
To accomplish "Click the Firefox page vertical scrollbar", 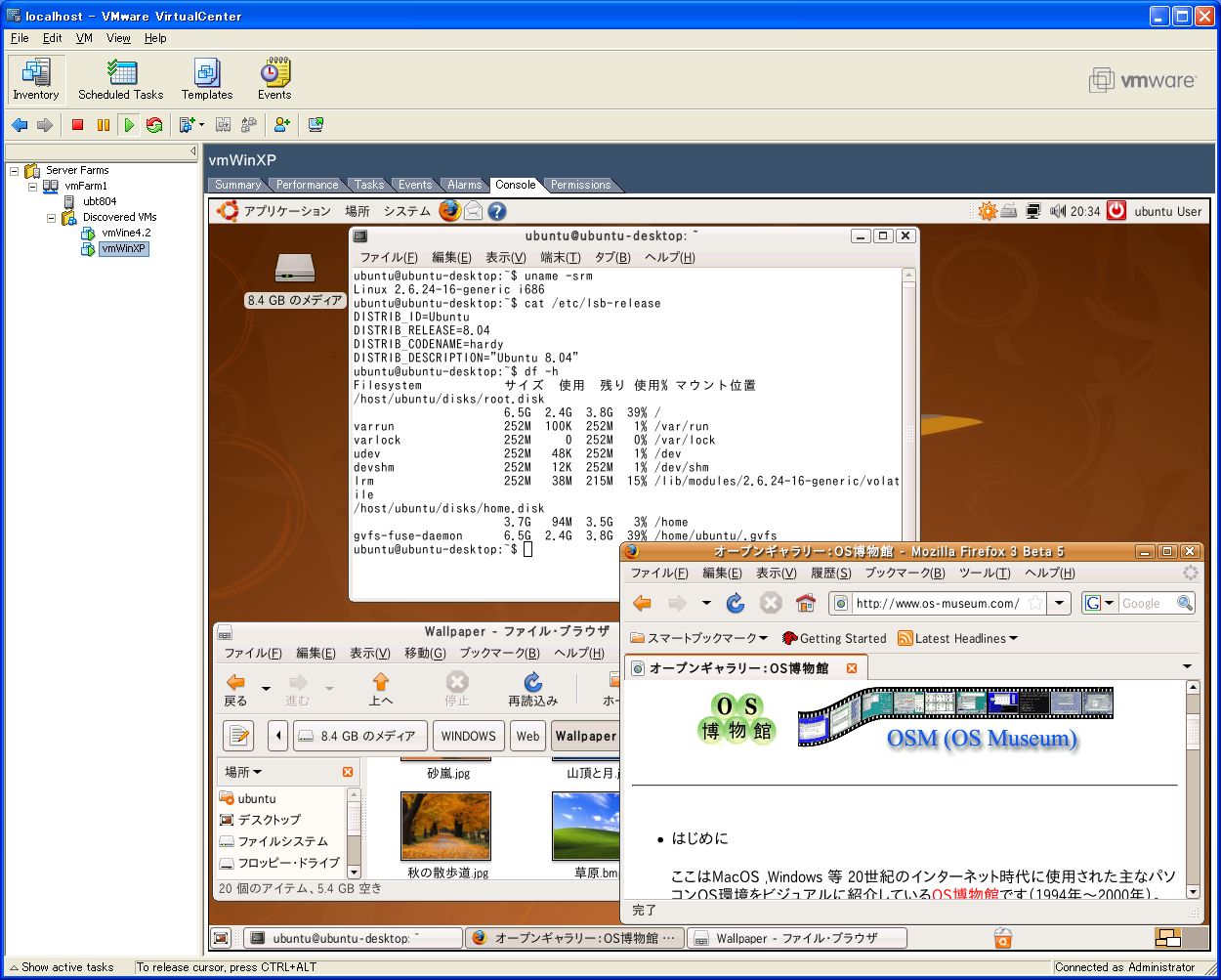I will [x=1193, y=789].
